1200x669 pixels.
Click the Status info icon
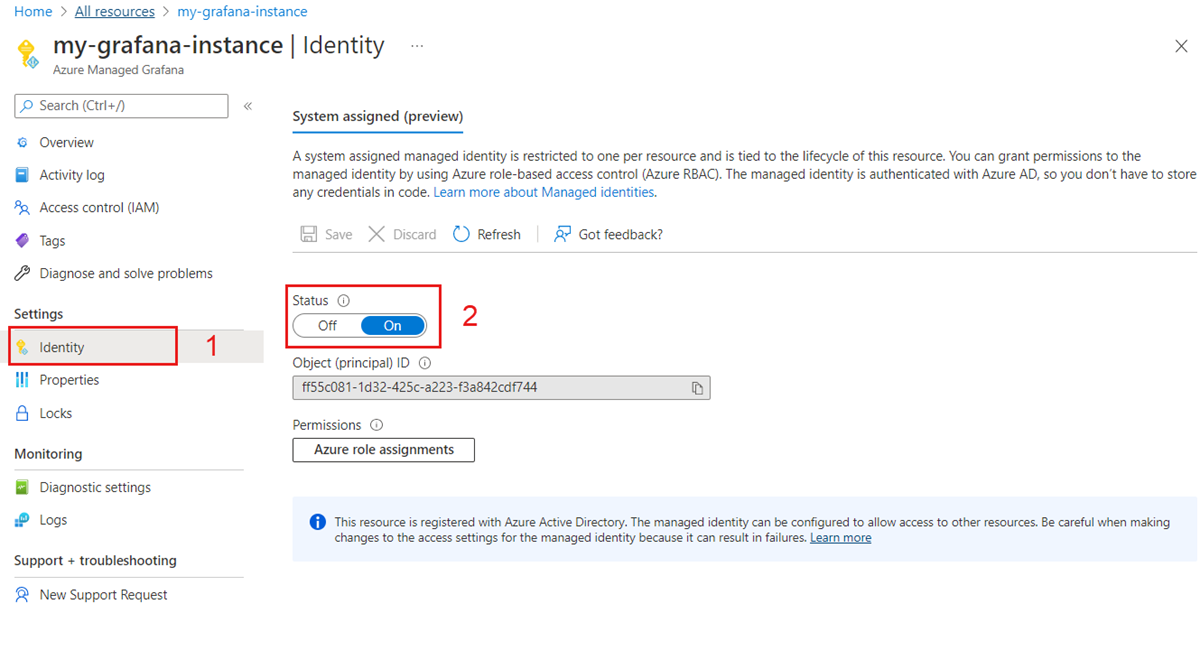344,300
